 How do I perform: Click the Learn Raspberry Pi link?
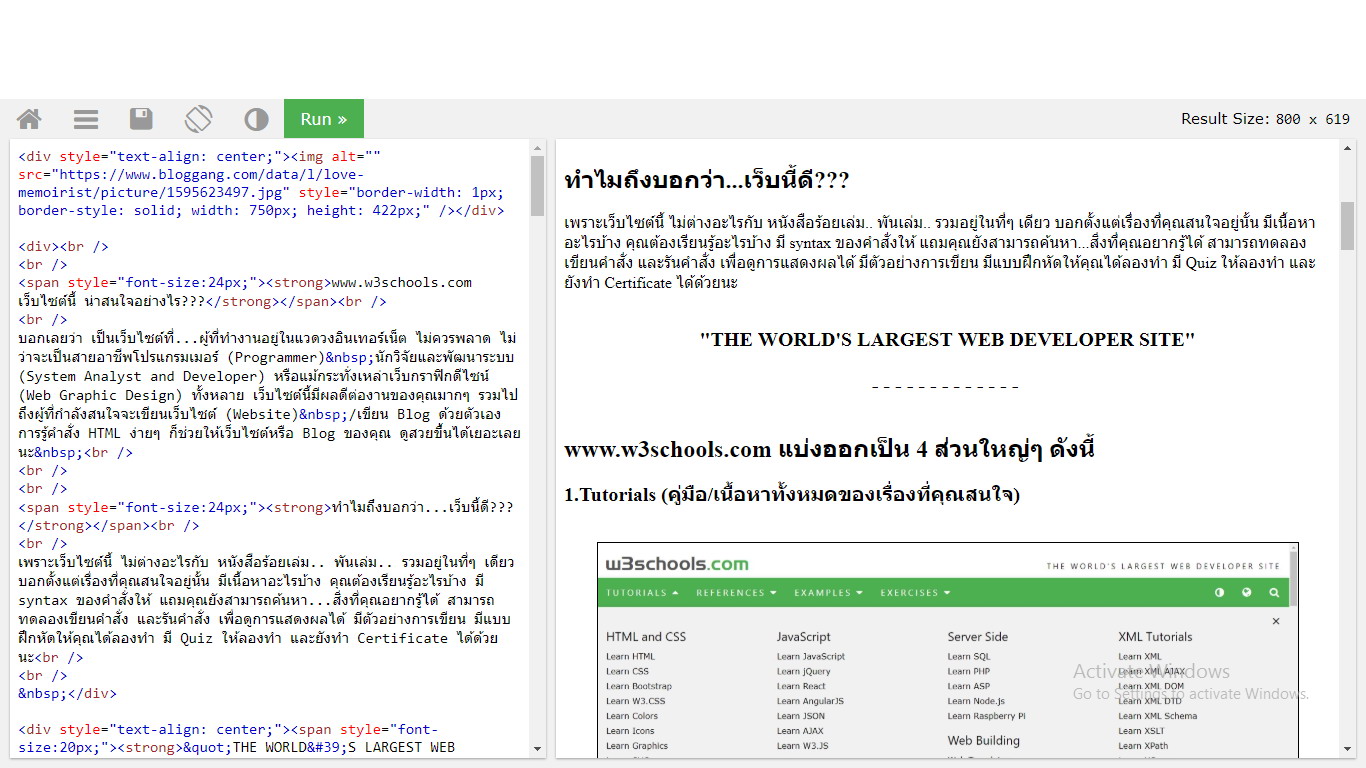tap(987, 716)
